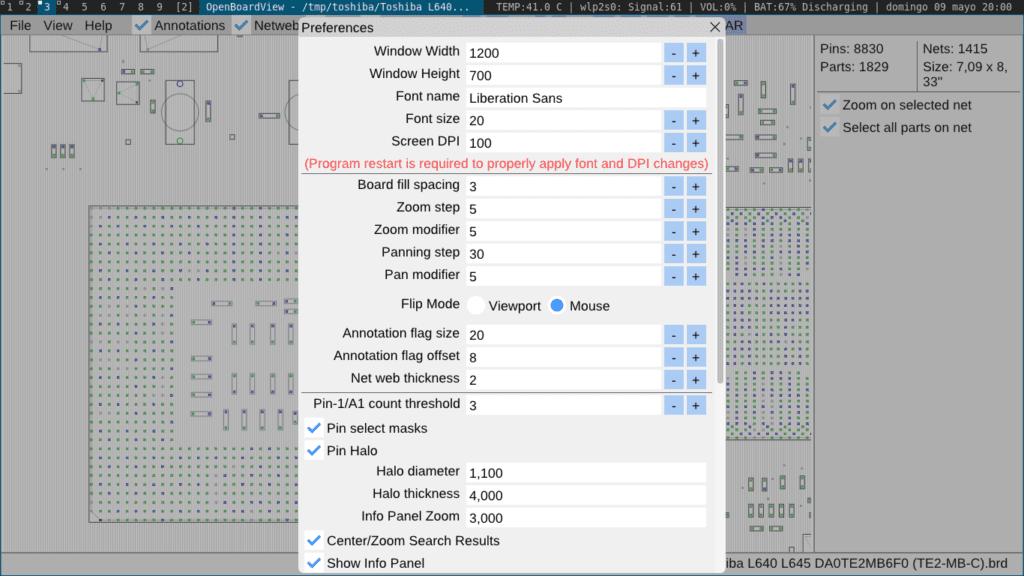Toggle Select all parts on net
Screen dimensions: 1024x576
(829, 127)
